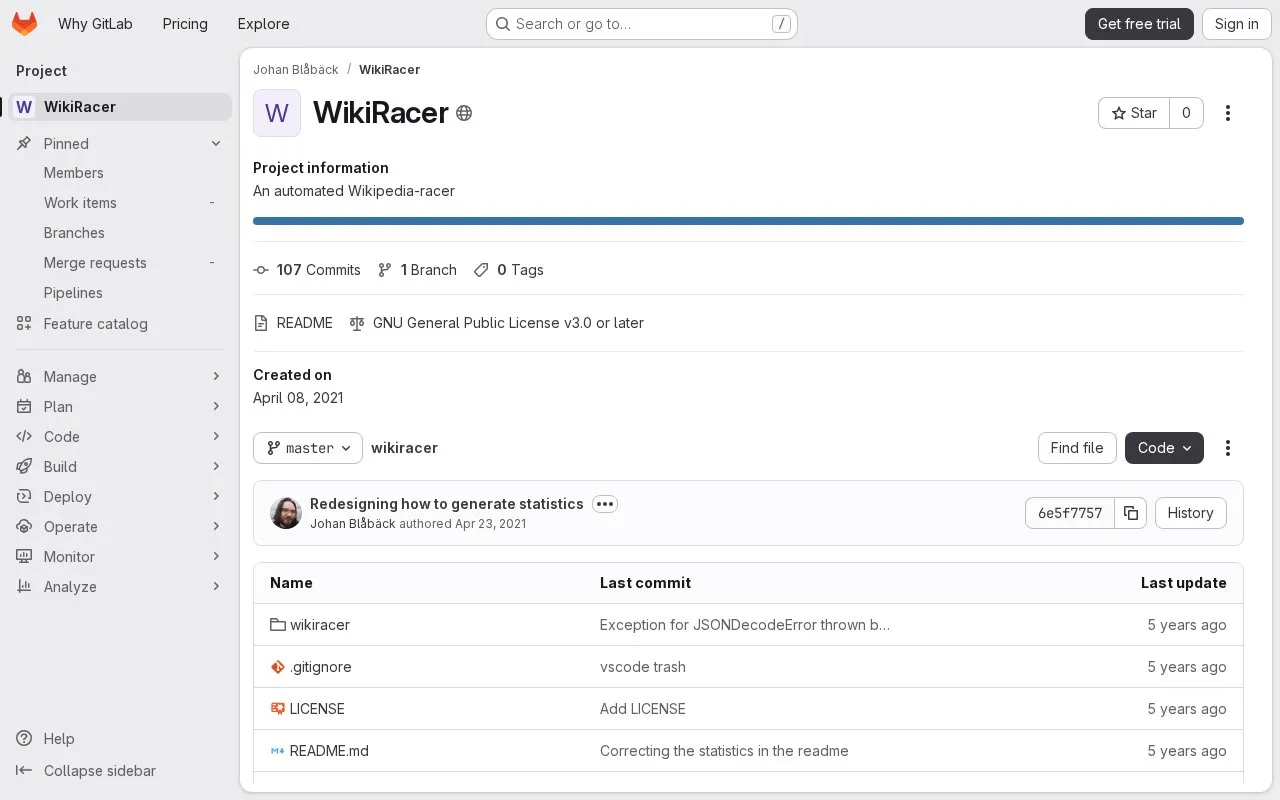Star the WikiRacer project

point(1134,113)
